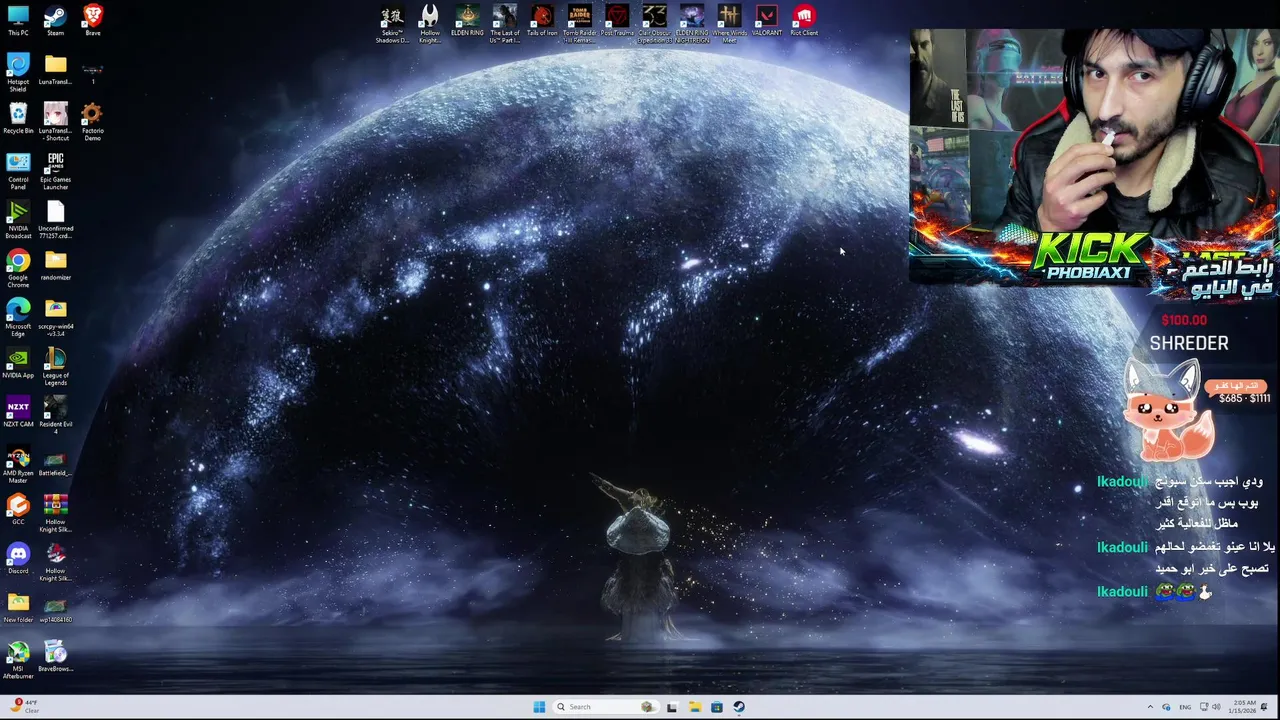This screenshot has height=720, width=1280.
Task: Select the Post Trauma desktop shortcut
Action: click(x=617, y=21)
